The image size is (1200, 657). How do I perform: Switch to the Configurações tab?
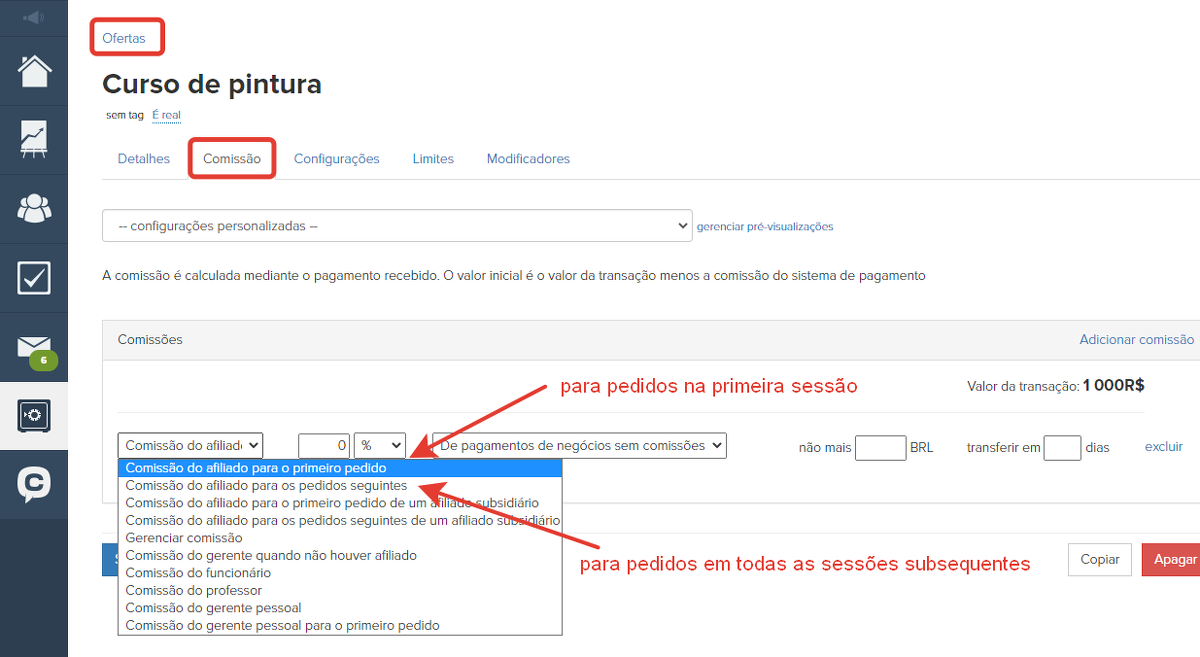pyautogui.click(x=336, y=159)
